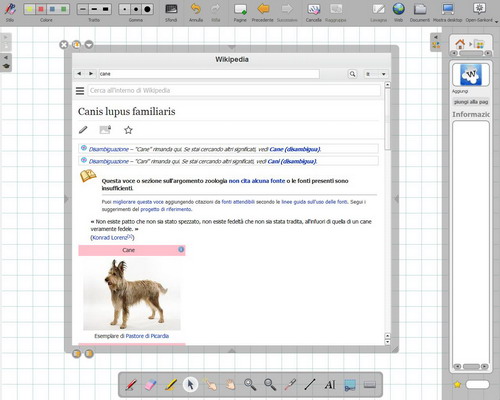This screenshot has height=400, width=500.
Task: Pick the red color swatch
Action: [41, 9]
